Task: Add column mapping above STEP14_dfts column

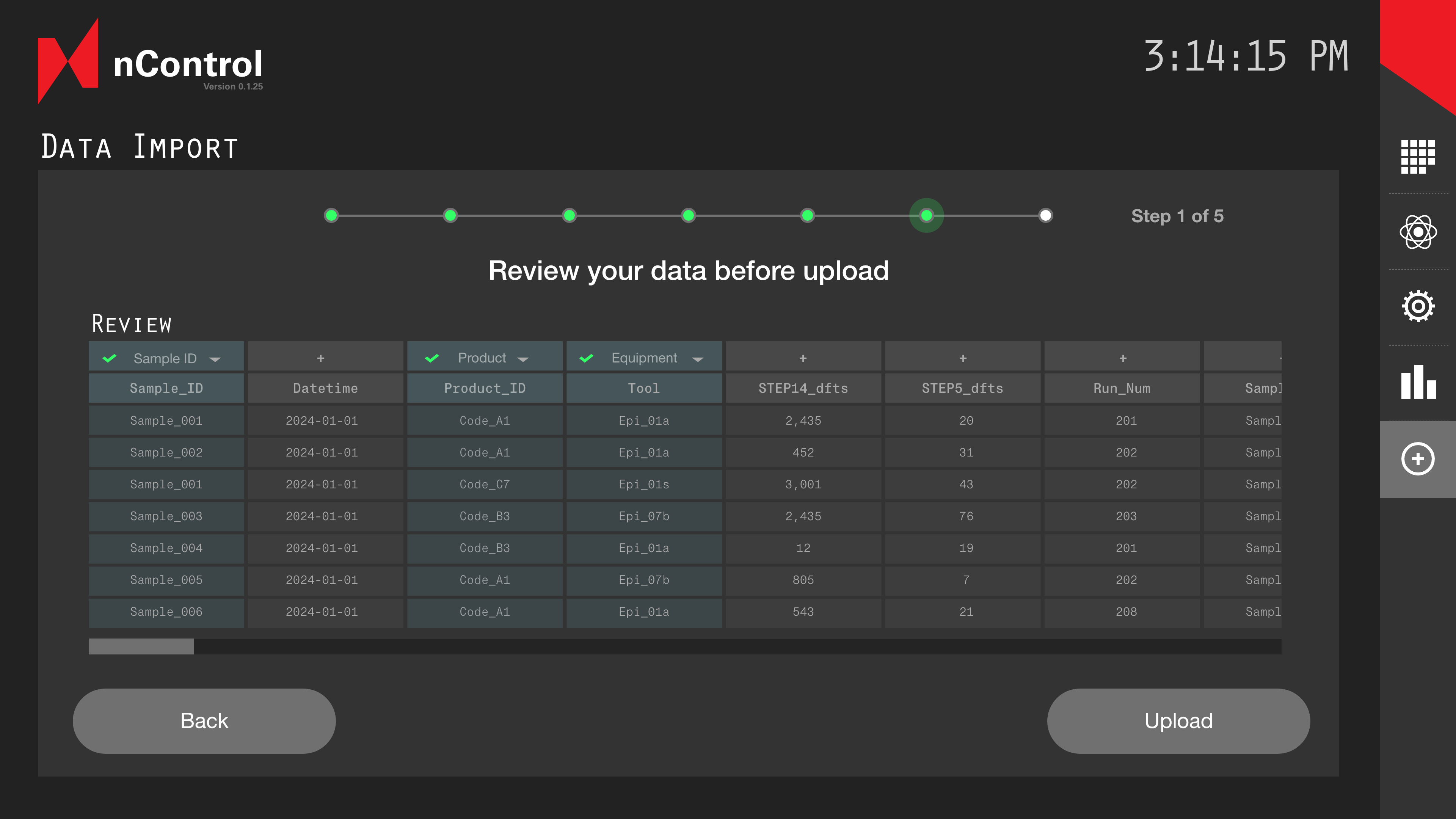Action: (803, 358)
